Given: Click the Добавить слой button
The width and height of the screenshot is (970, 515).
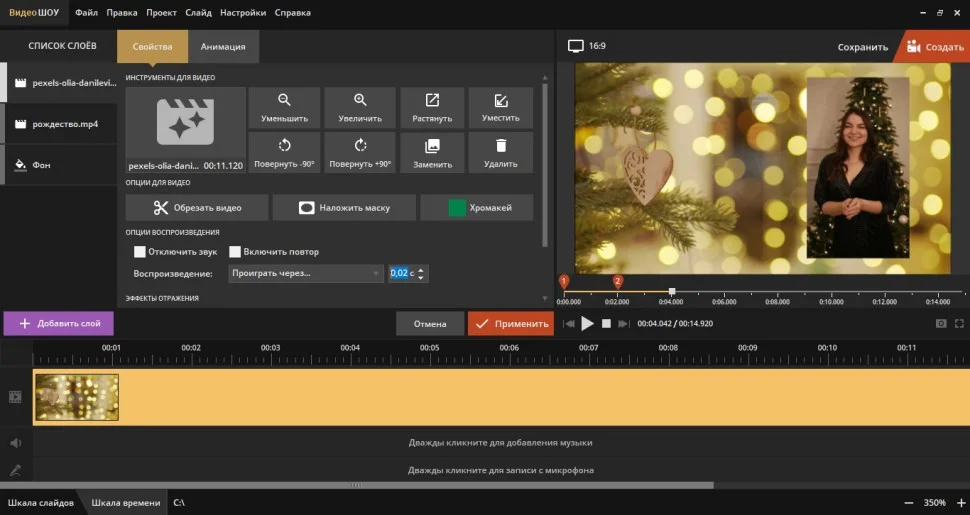Looking at the screenshot, I should (x=58, y=324).
